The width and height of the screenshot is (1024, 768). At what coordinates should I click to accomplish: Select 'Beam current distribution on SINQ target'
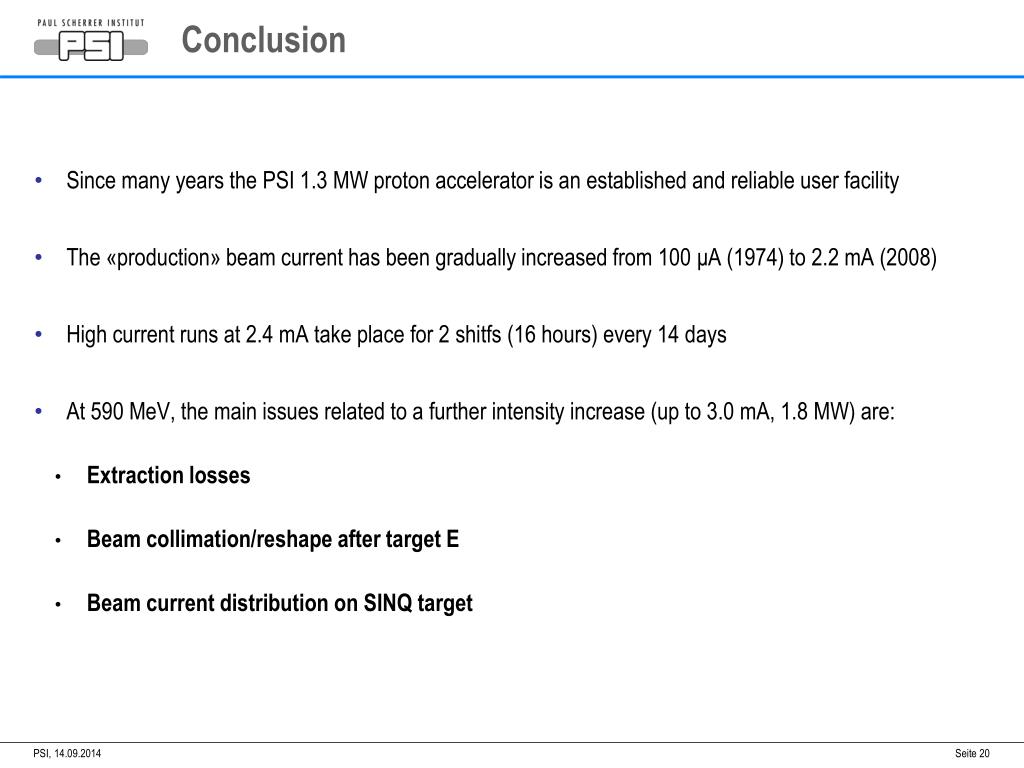[280, 603]
